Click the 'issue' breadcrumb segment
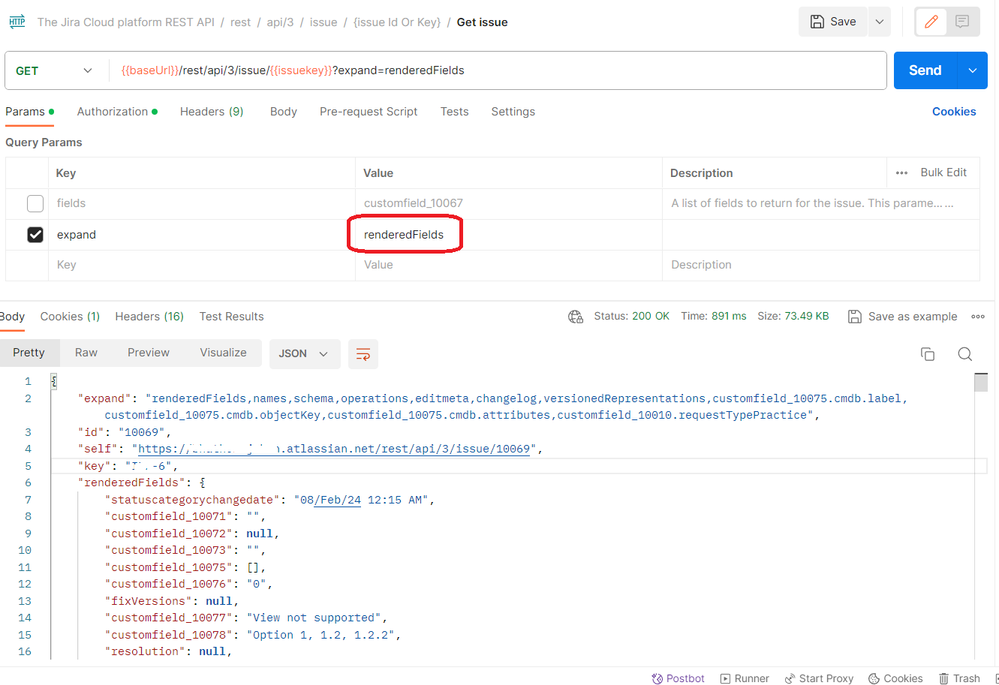999x685 pixels. [324, 22]
